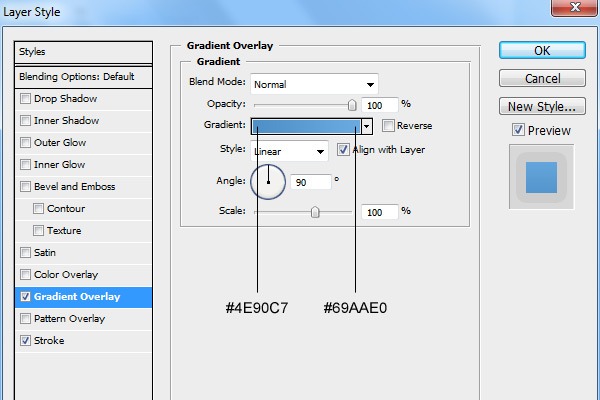Tick the Color Overlay checkbox
The image size is (600, 400).
coord(25,274)
